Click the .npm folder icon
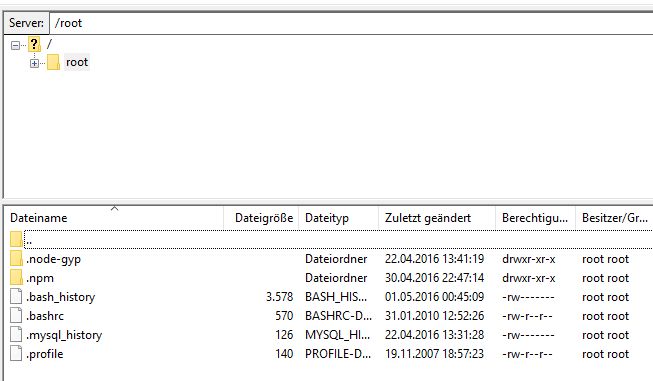The height and width of the screenshot is (381, 653). tap(16, 278)
